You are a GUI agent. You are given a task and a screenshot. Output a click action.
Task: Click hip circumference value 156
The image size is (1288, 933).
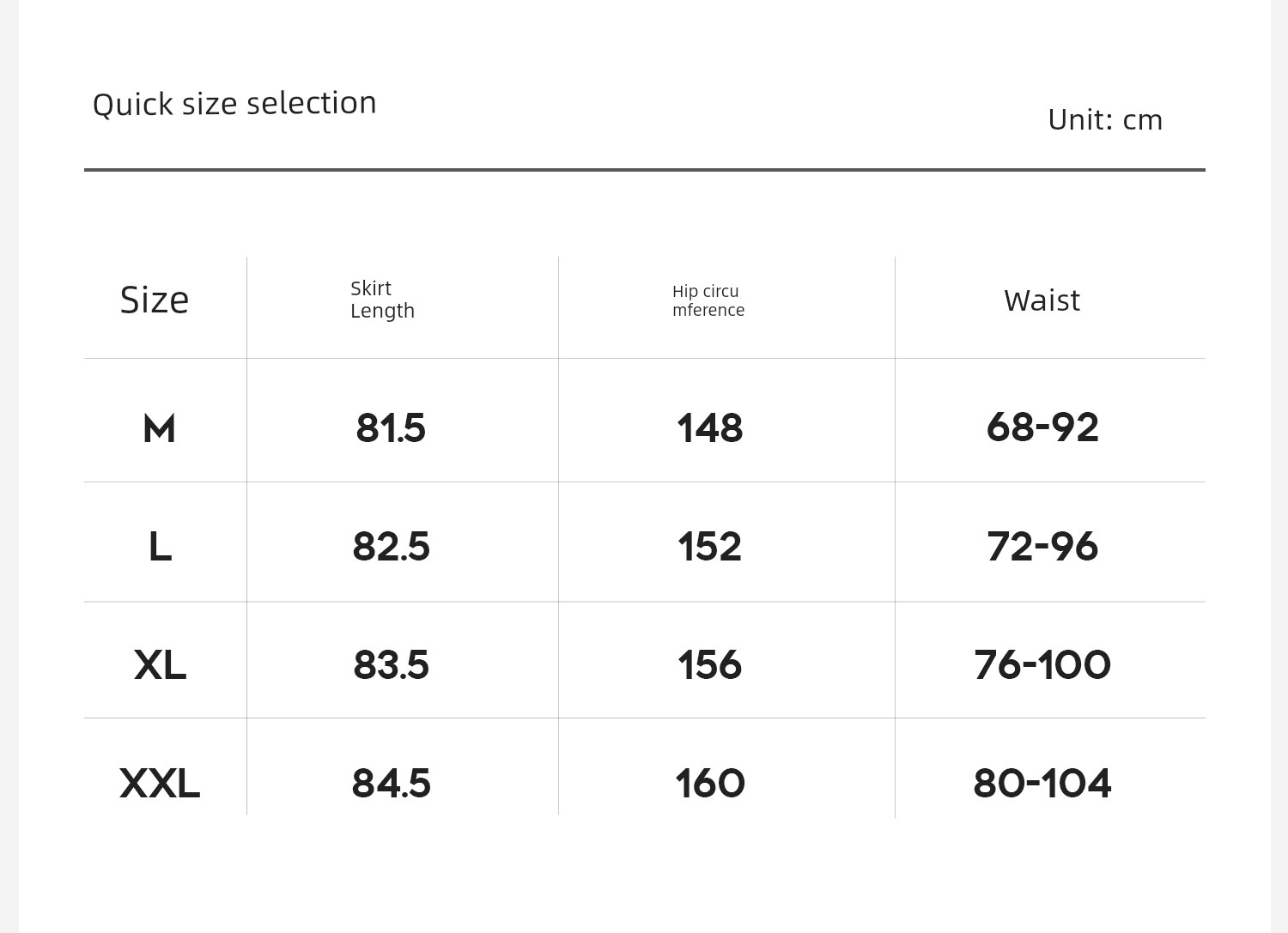click(709, 664)
